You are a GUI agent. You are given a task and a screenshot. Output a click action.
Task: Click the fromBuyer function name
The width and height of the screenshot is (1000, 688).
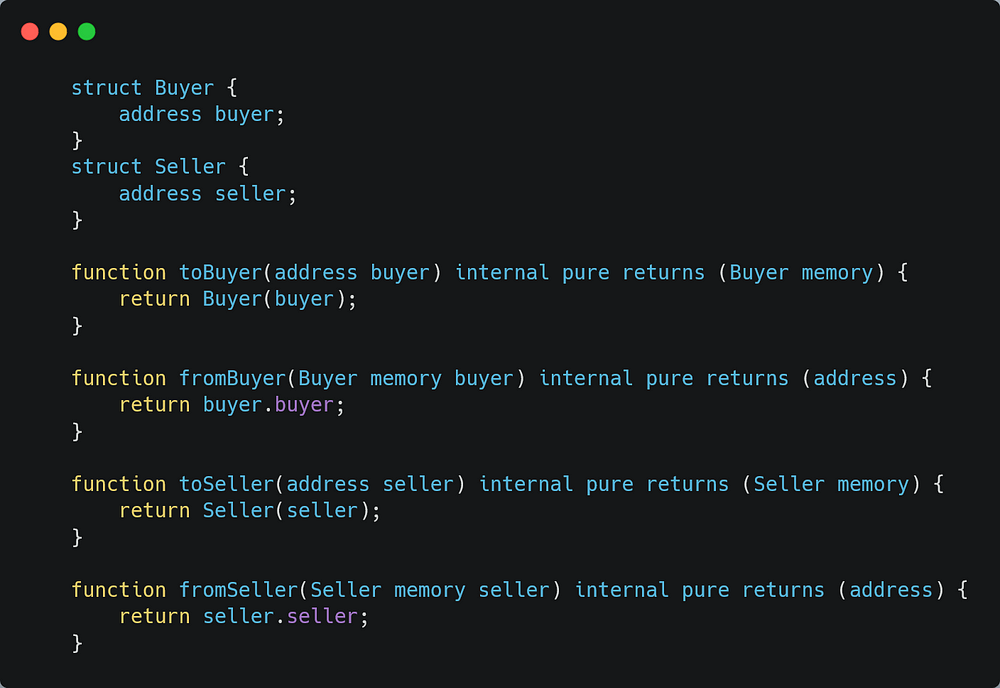point(232,379)
